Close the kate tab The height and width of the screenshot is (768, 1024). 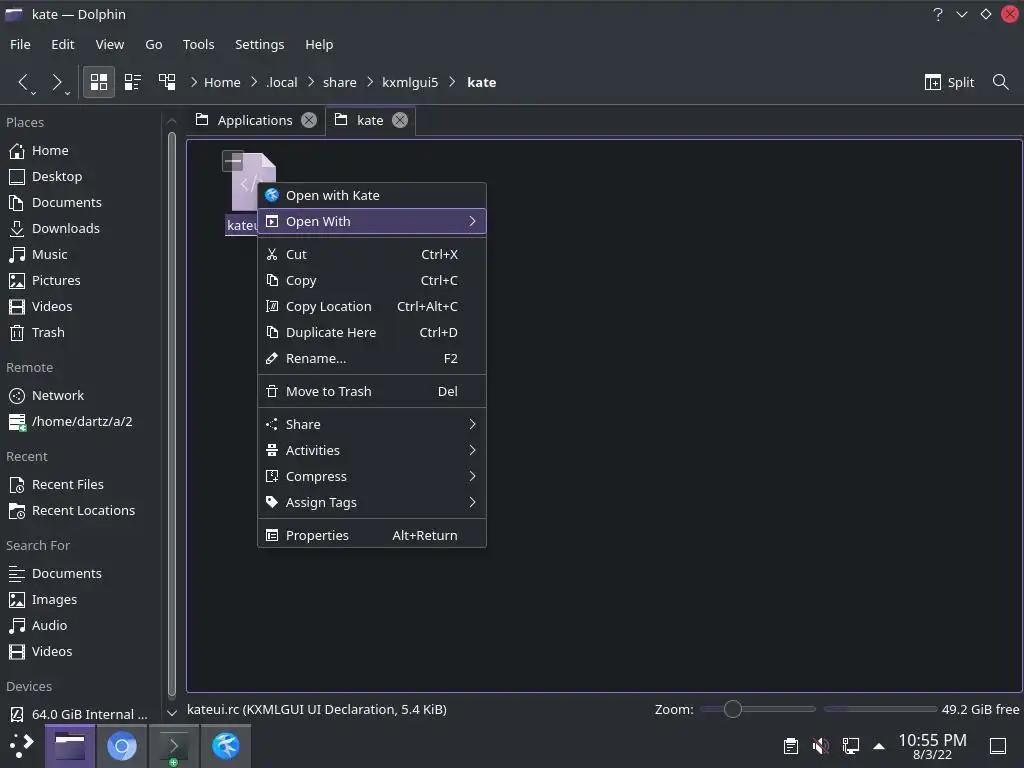tap(400, 120)
